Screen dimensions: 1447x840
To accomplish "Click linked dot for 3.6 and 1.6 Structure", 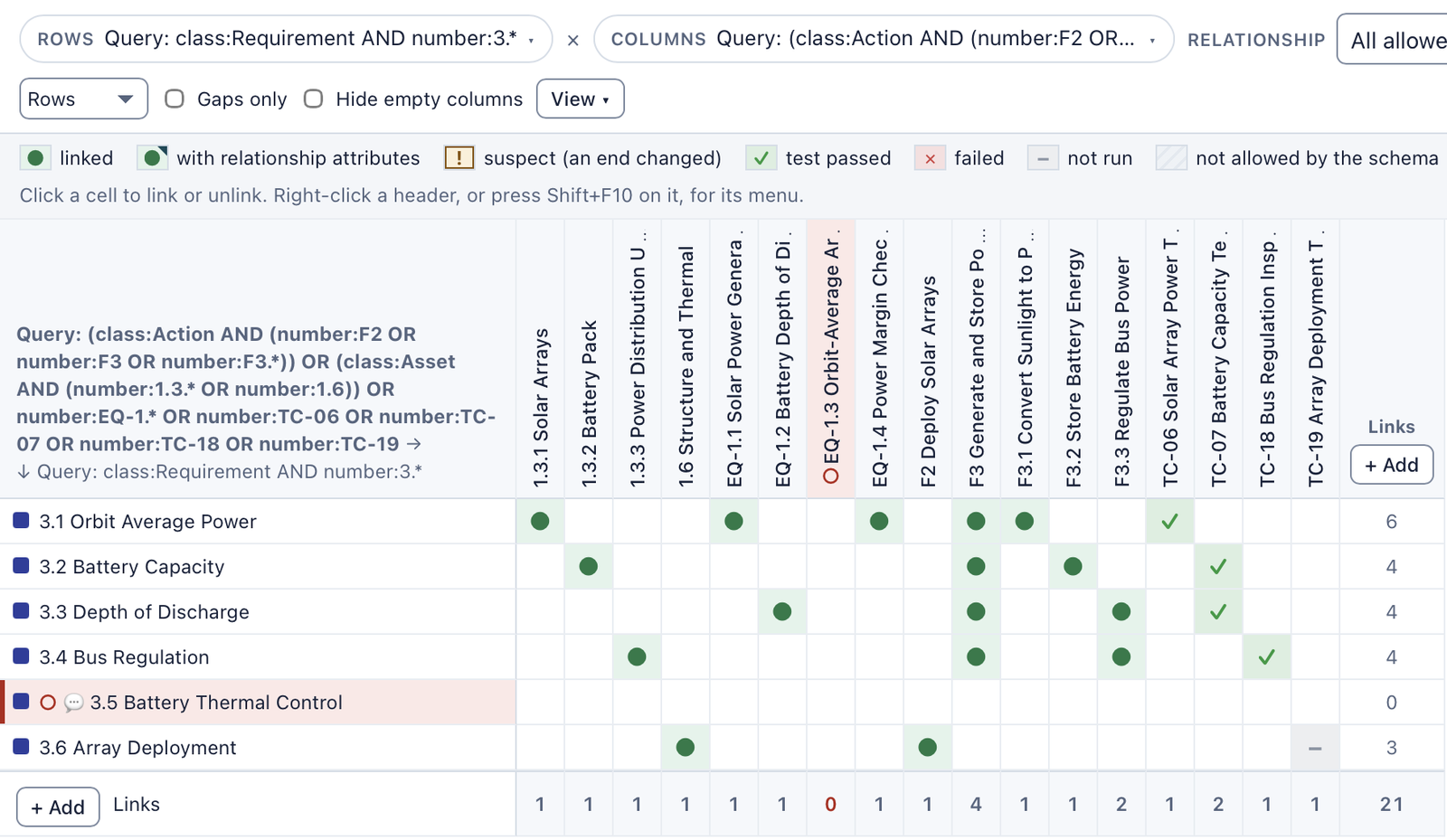I will (686, 747).
